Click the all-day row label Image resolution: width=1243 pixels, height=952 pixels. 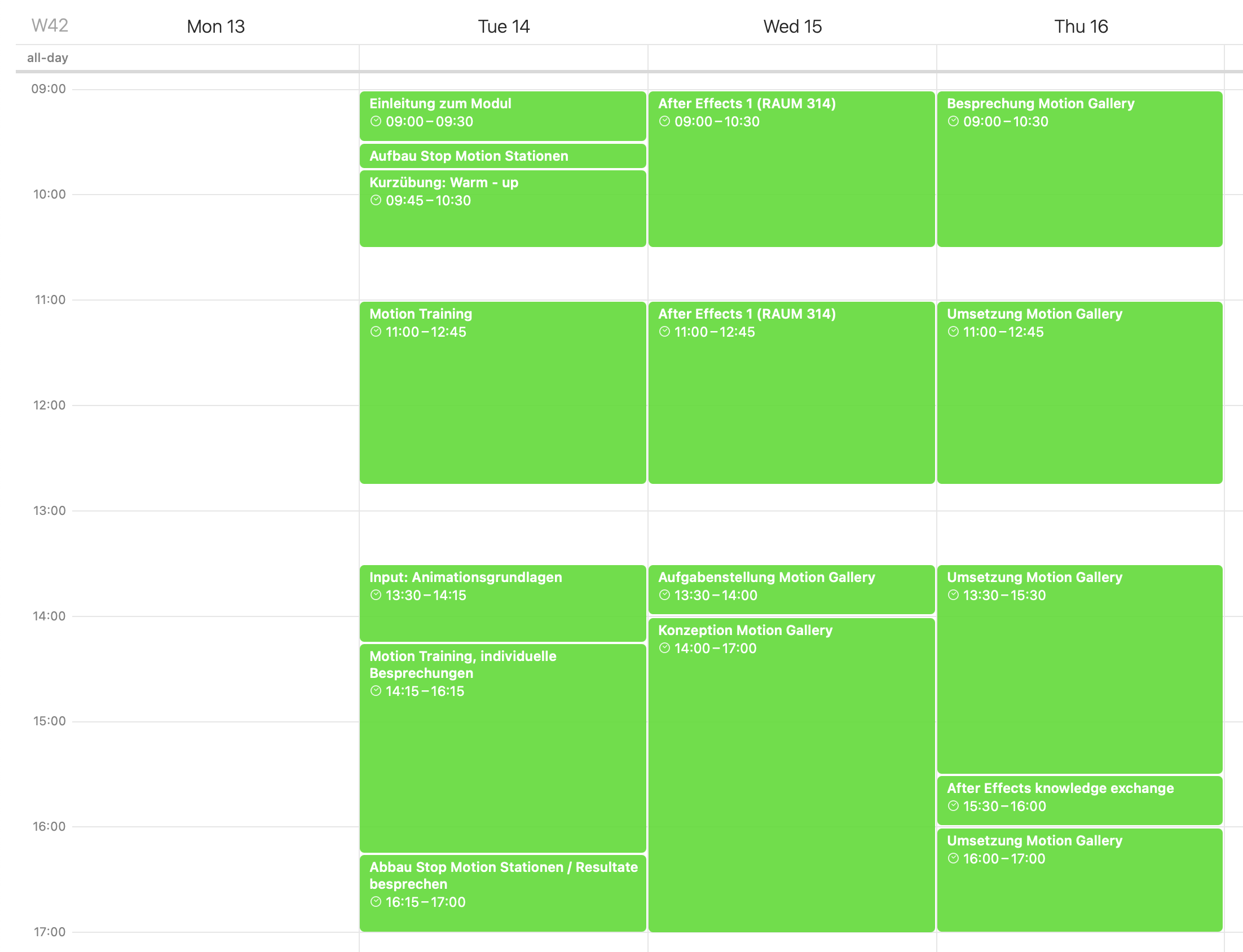47,58
